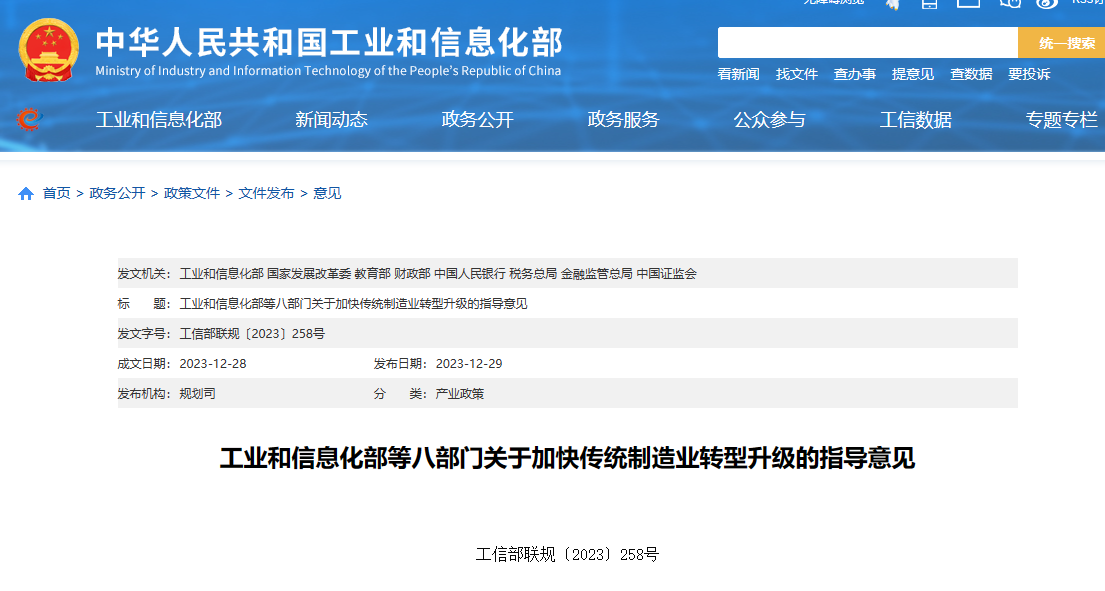
Task: Select 新闻动态 in the navigation bar
Action: (x=331, y=120)
